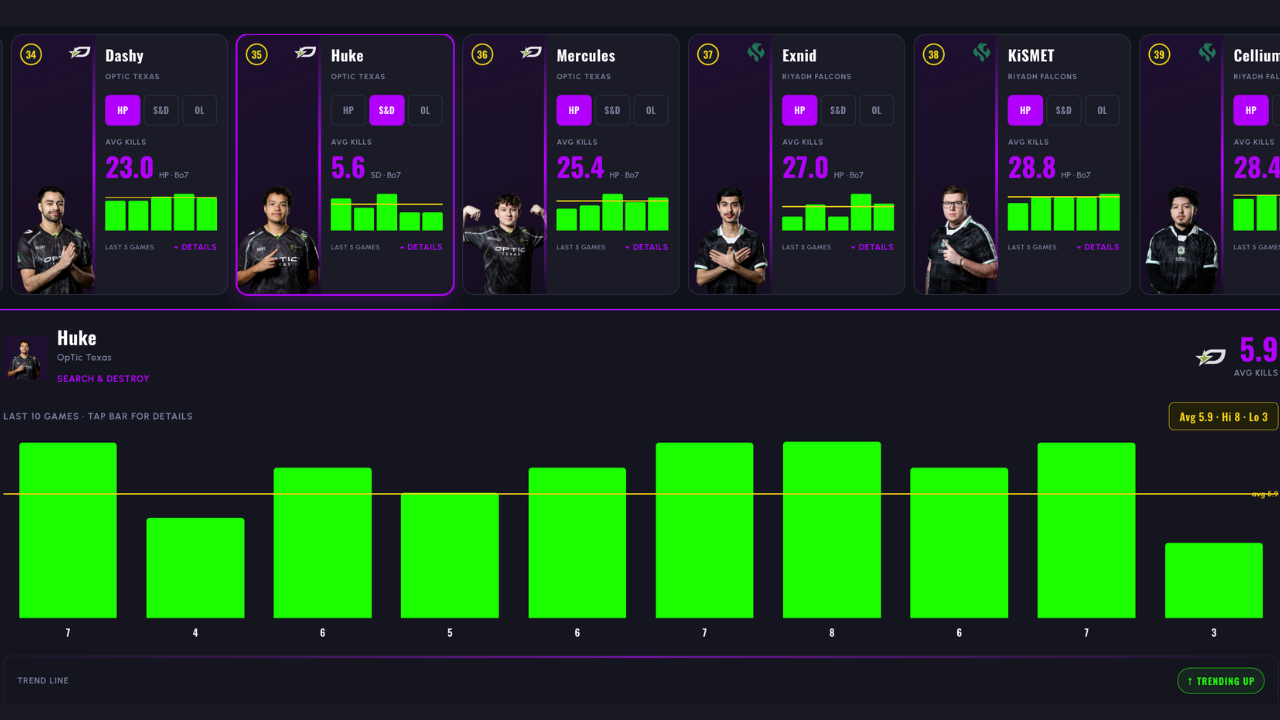Click the OpTic logo on Huke's card
This screenshot has height=720, width=1280.
click(306, 53)
